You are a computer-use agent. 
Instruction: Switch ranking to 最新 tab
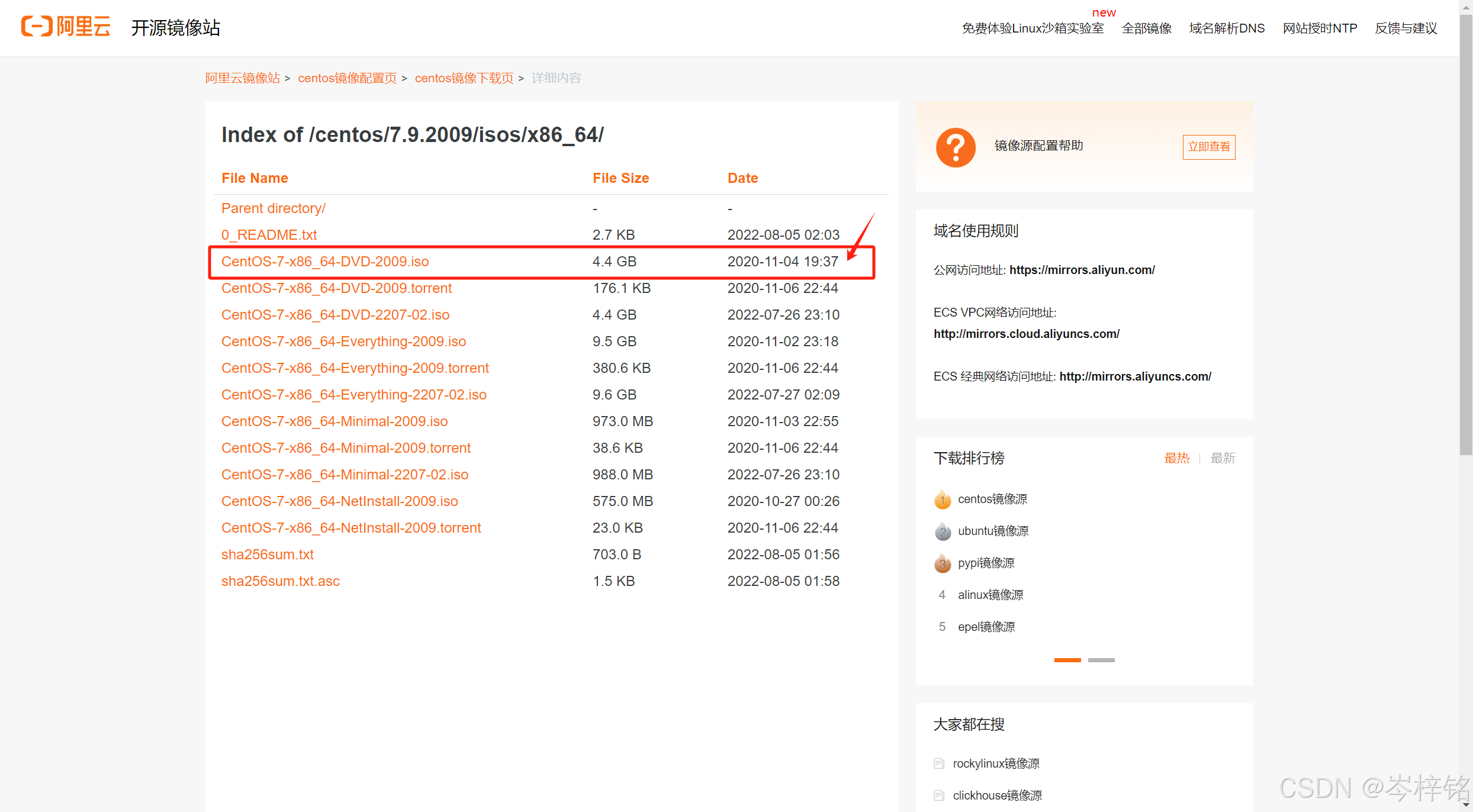(x=1223, y=458)
